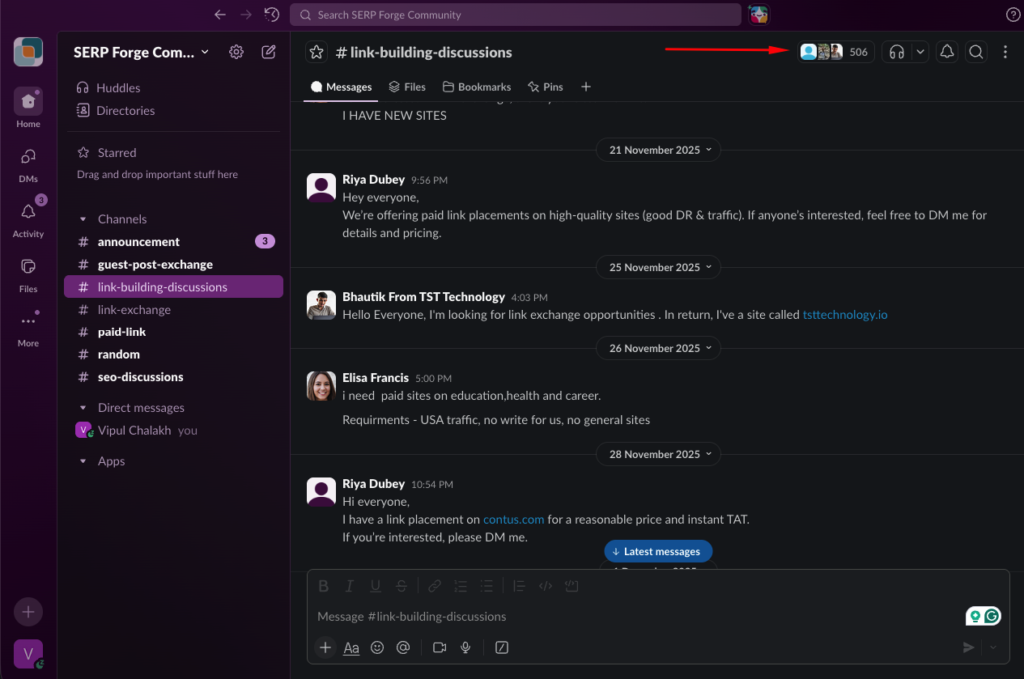
Task: Open the channel notifications bell
Action: 946,52
